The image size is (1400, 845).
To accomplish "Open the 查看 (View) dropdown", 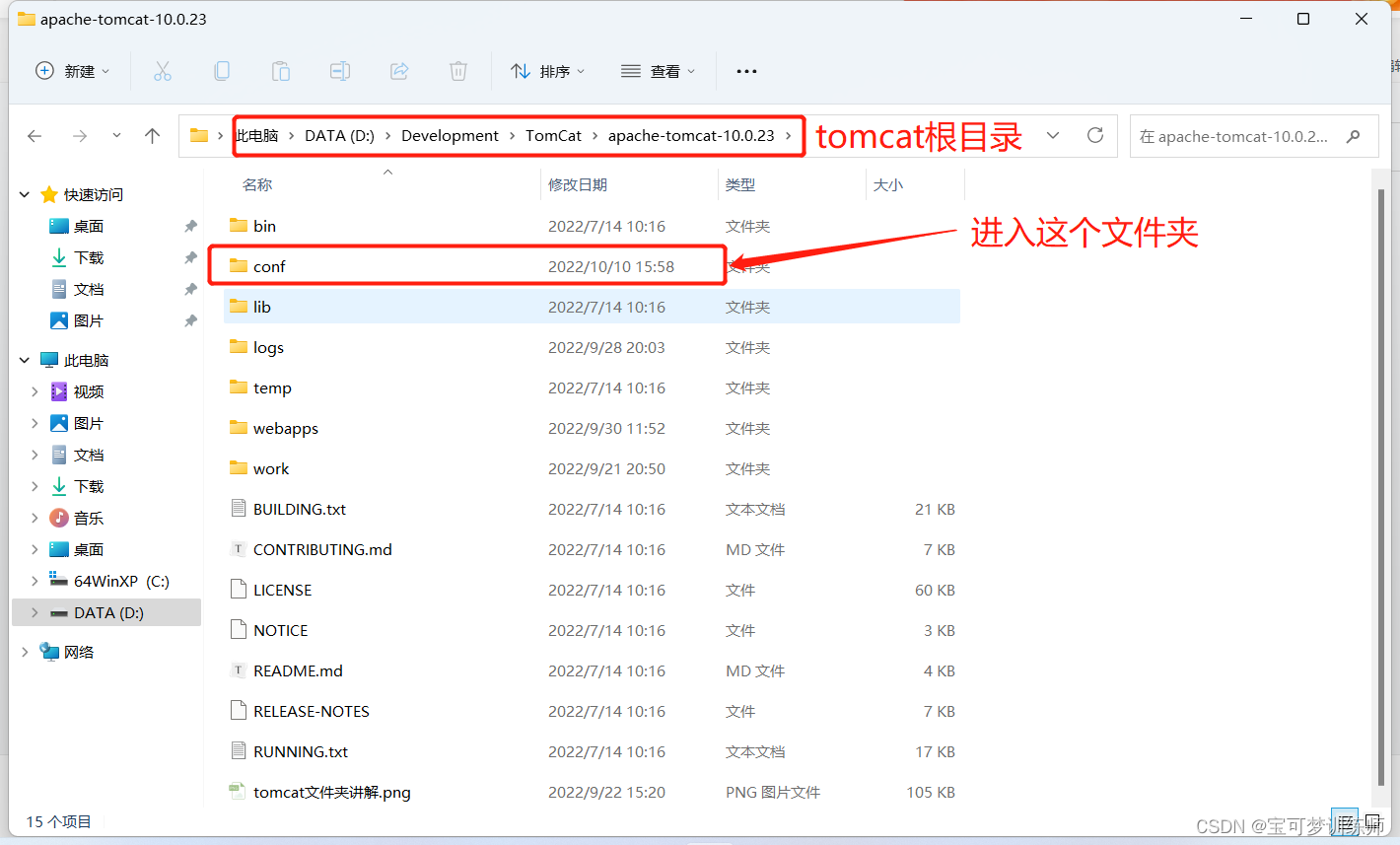I will point(659,70).
